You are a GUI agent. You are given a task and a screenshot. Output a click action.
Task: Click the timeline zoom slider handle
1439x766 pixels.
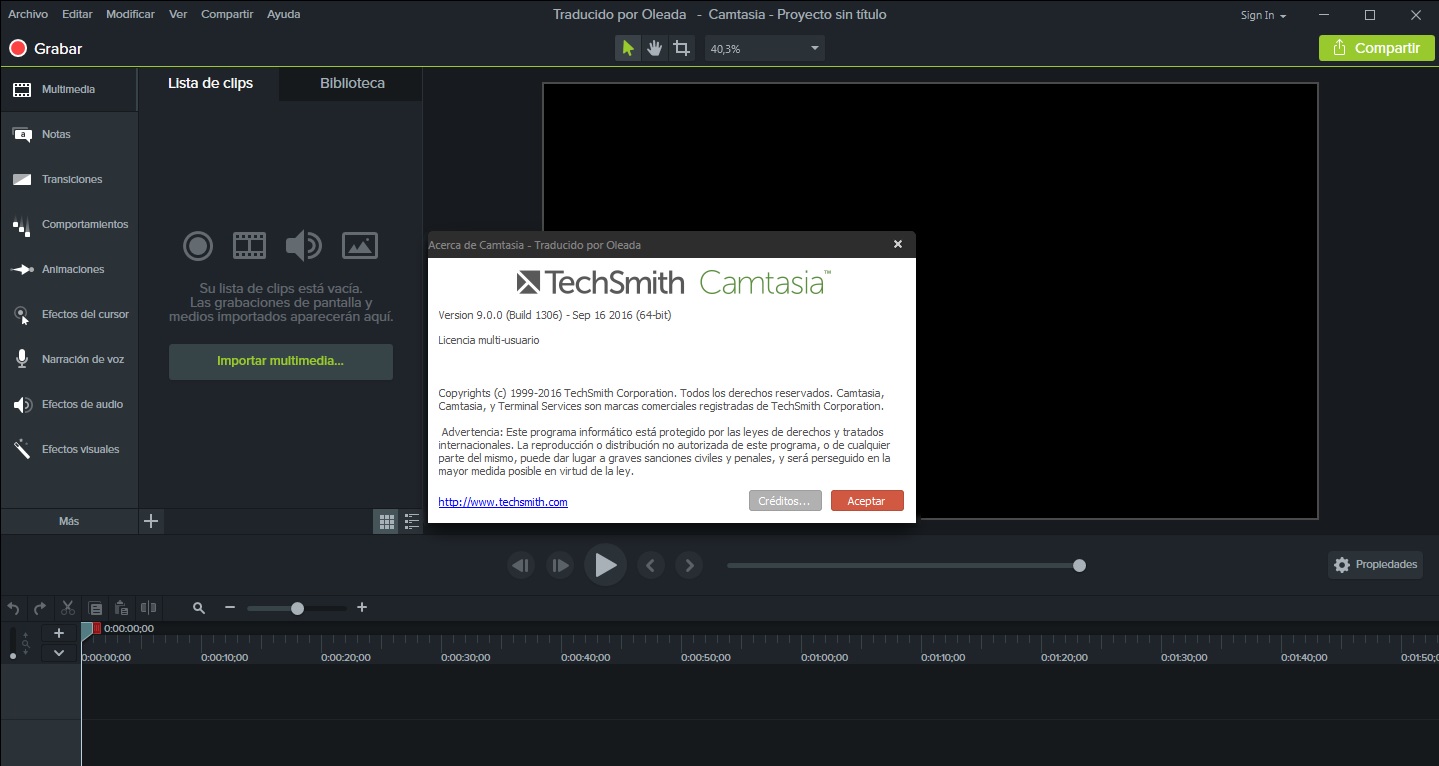pyautogui.click(x=297, y=608)
